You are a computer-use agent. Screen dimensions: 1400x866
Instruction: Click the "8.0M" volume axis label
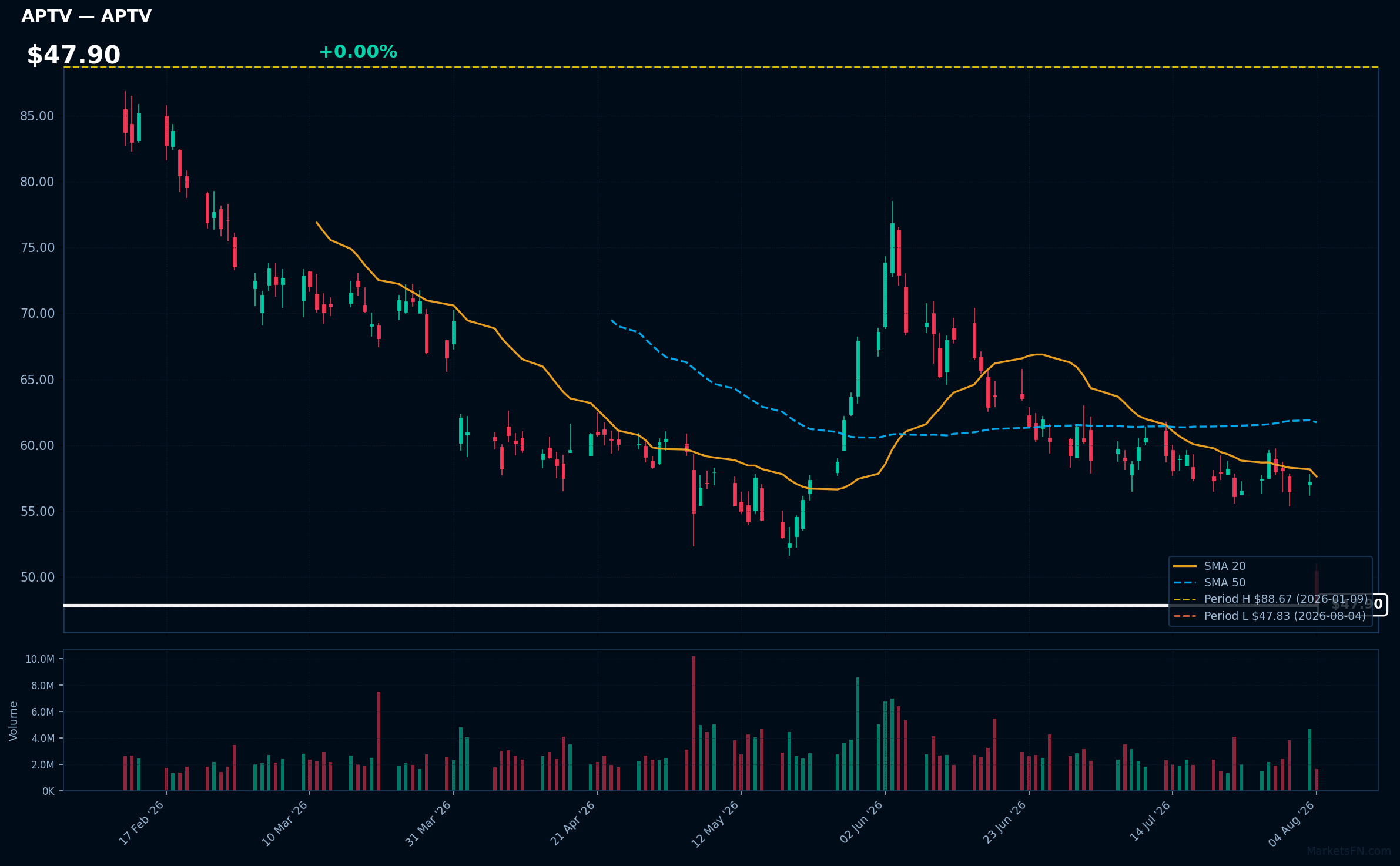[43, 686]
